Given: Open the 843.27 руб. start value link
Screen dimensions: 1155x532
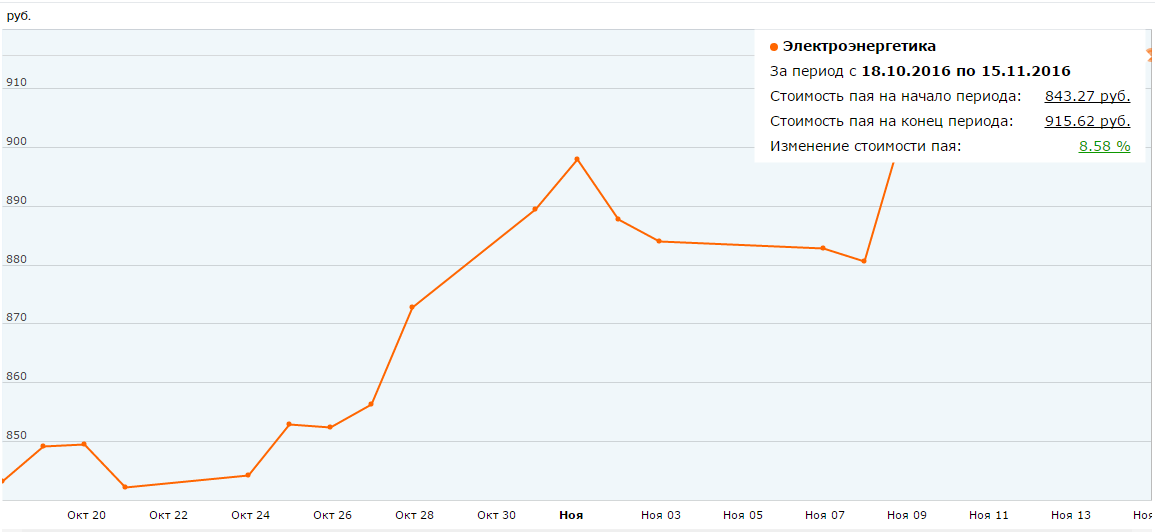Looking at the screenshot, I should [x=1087, y=96].
